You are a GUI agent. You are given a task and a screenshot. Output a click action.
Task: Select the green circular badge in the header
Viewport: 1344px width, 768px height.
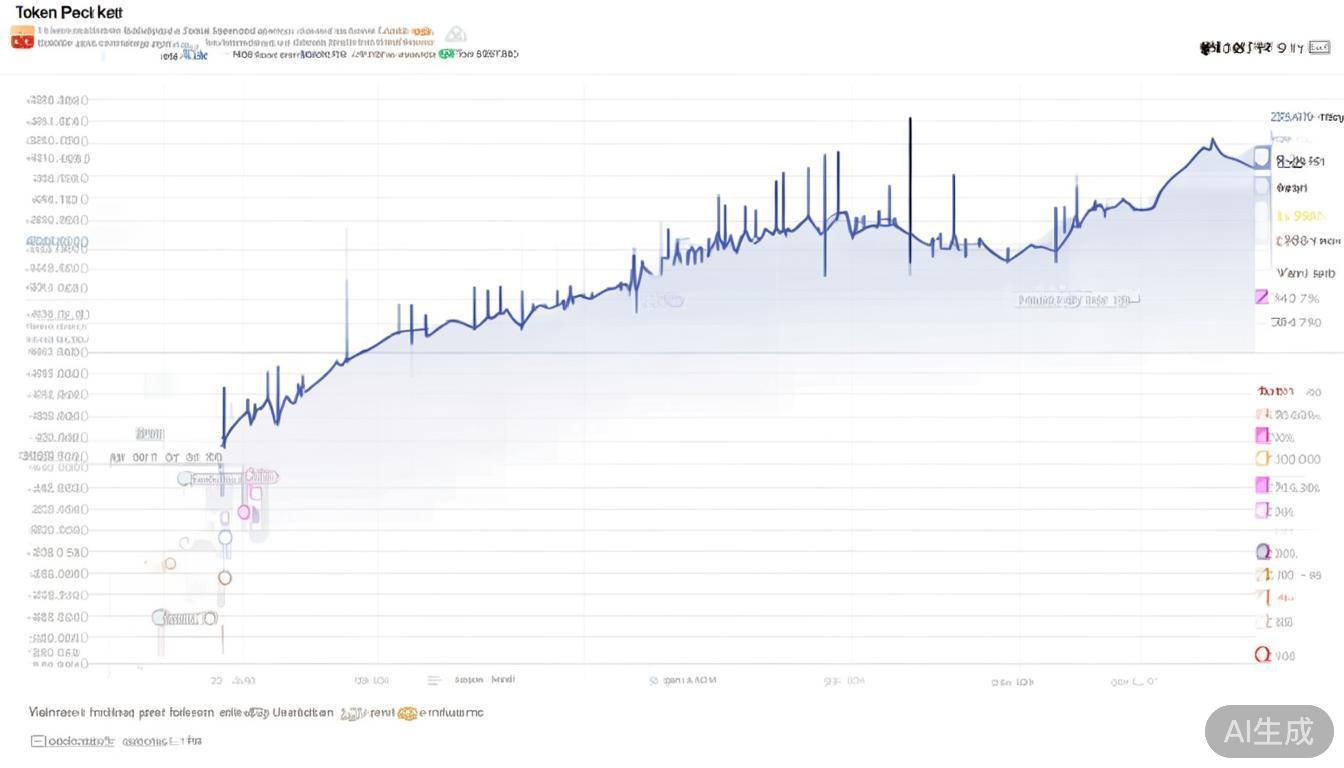point(446,52)
